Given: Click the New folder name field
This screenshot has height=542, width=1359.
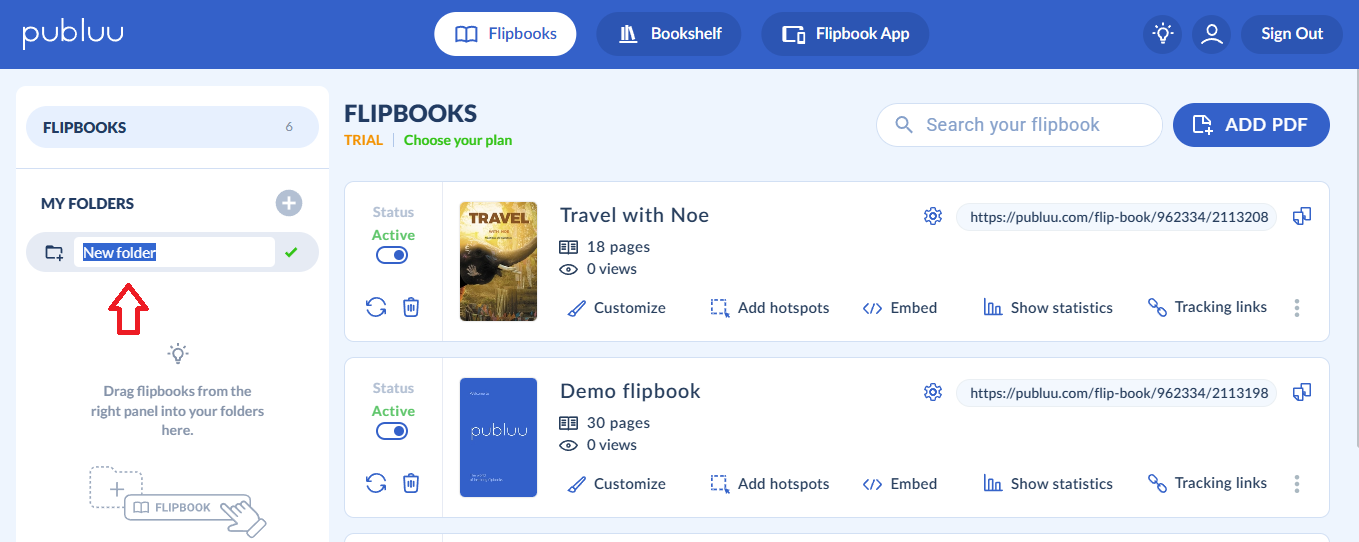Looking at the screenshot, I should [174, 253].
